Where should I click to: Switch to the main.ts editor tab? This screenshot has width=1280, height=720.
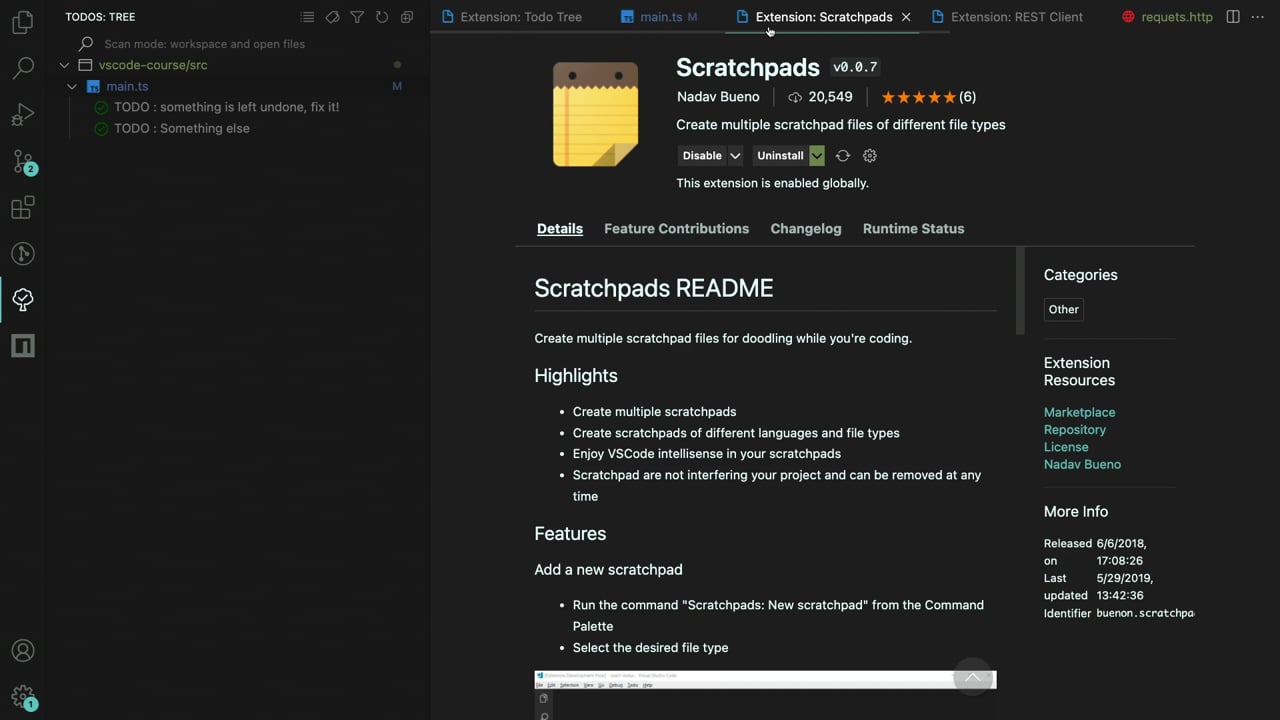[660, 17]
